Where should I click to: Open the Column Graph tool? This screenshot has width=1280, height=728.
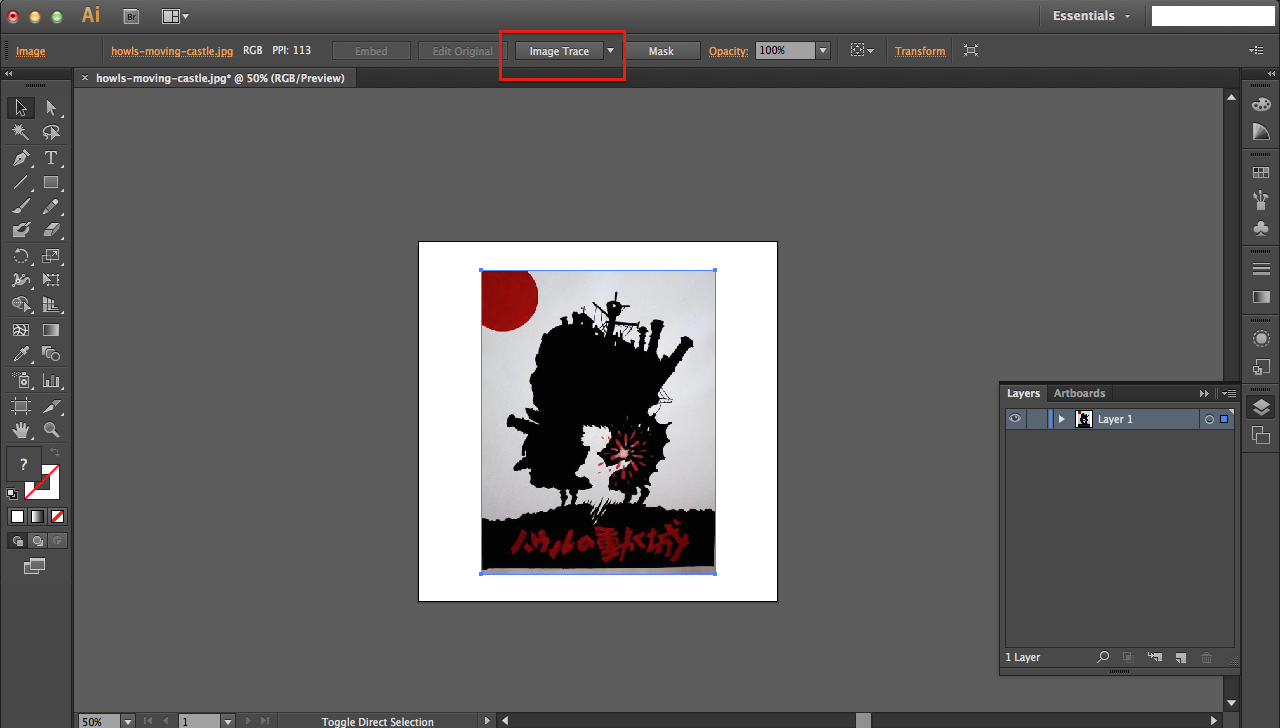point(51,380)
